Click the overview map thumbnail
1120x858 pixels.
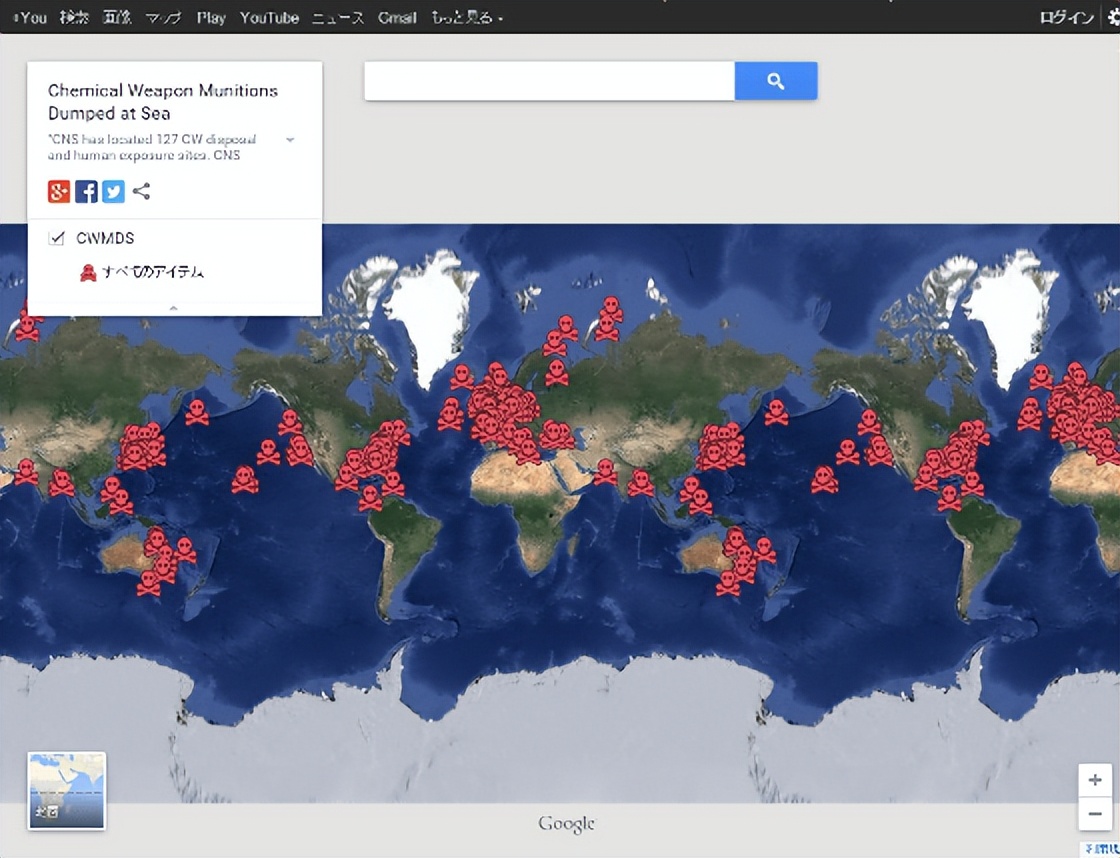[x=67, y=791]
